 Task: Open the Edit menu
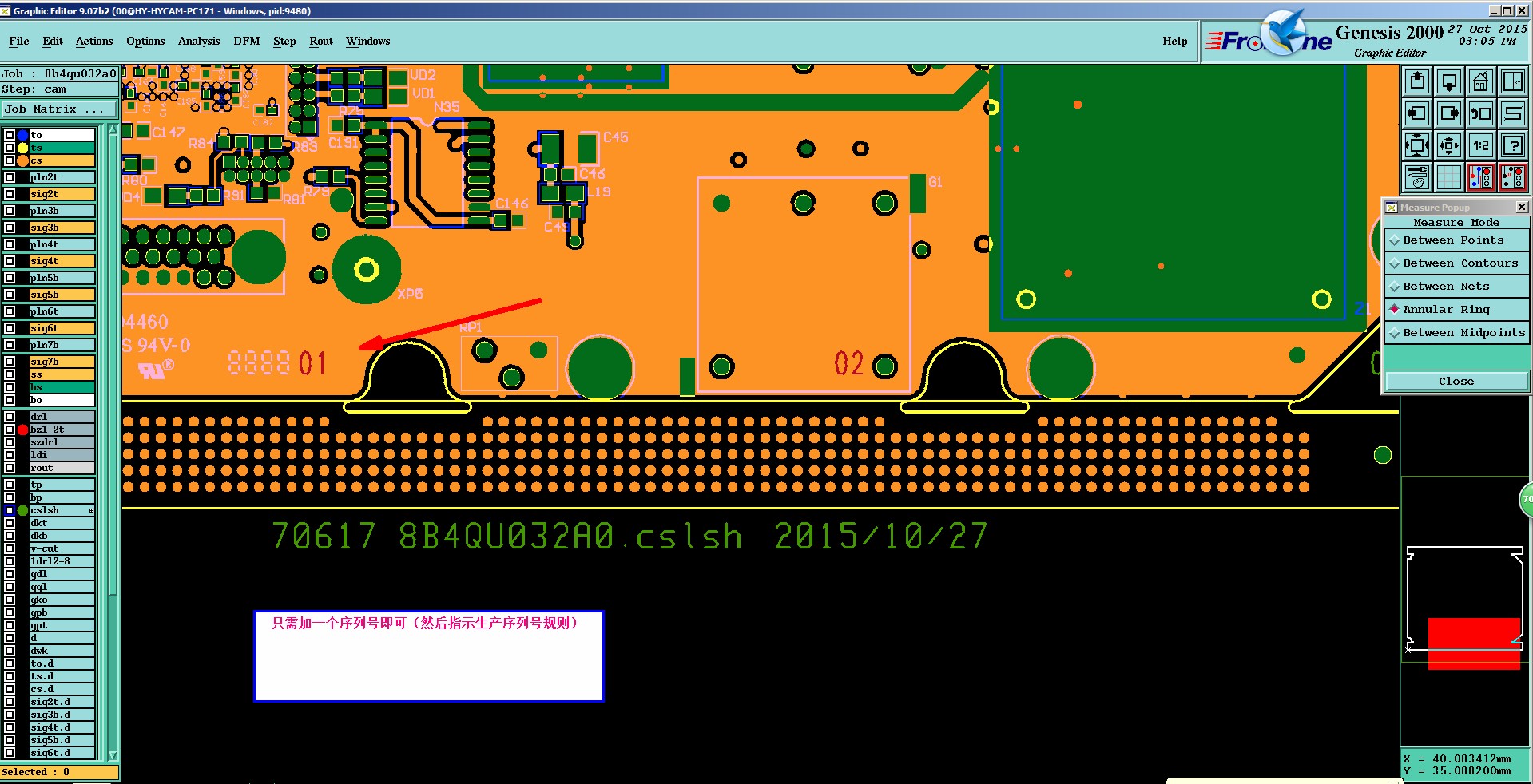pos(53,42)
